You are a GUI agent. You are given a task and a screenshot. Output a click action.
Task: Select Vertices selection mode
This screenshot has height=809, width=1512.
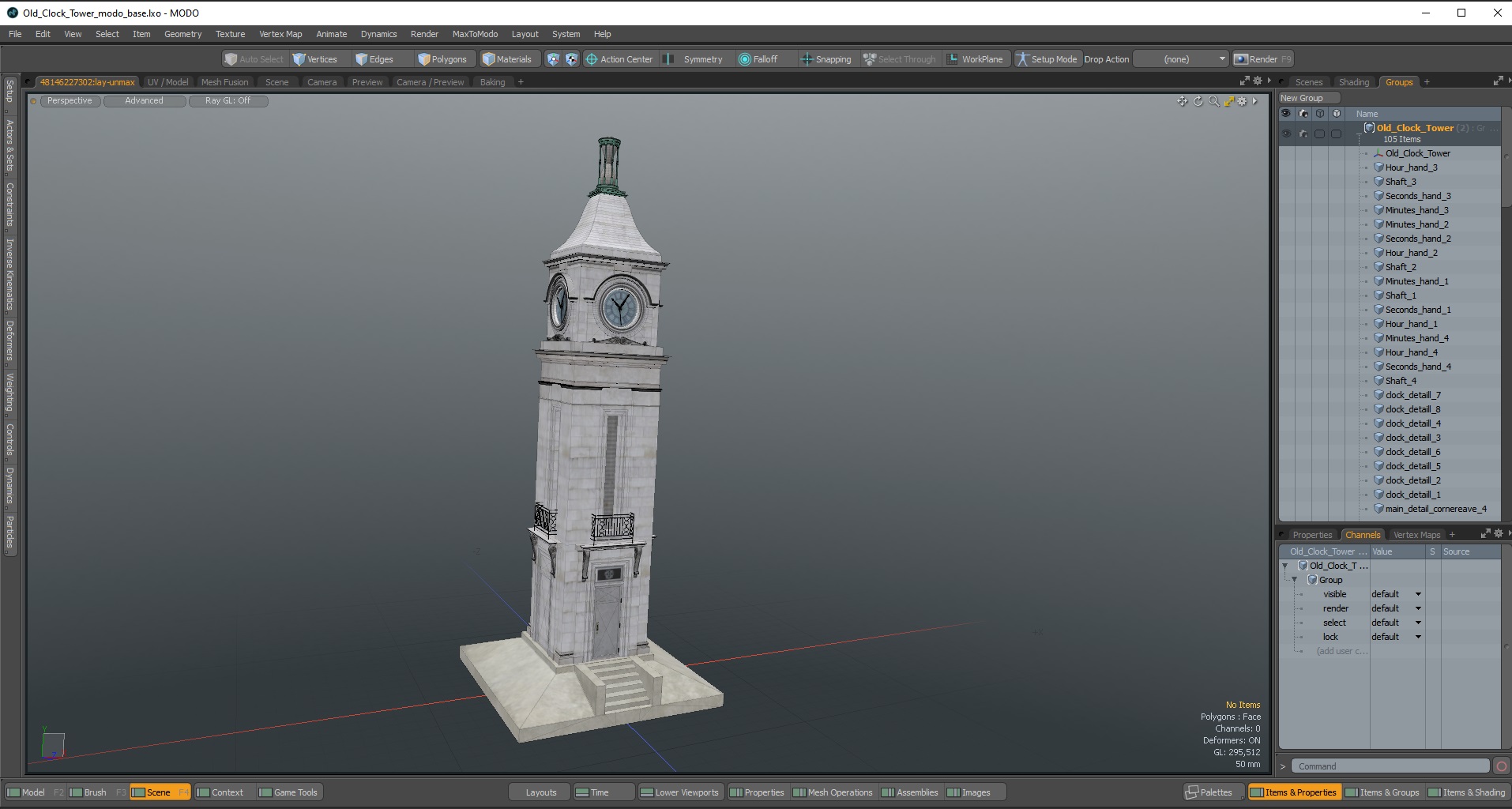314,59
